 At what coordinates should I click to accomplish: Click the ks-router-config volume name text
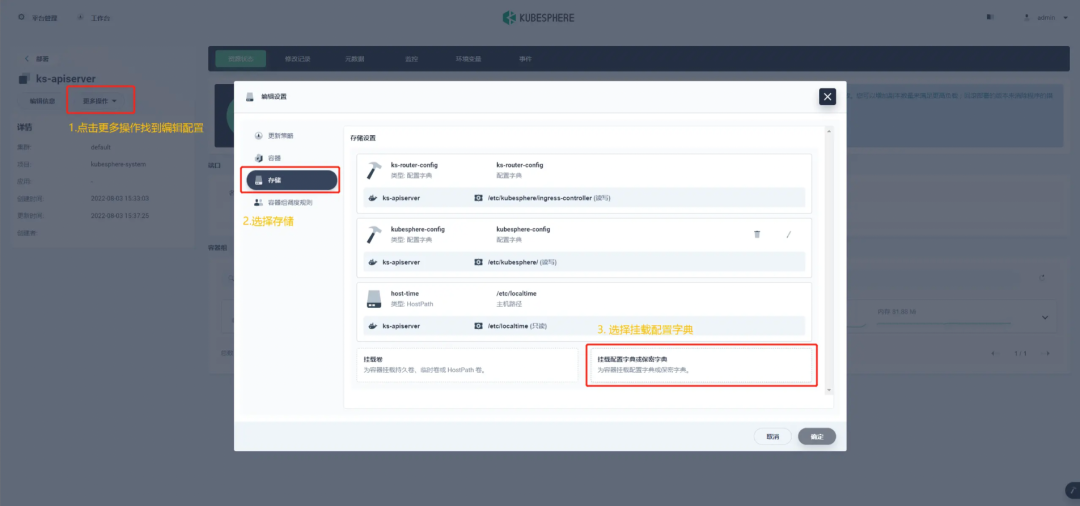click(414, 165)
